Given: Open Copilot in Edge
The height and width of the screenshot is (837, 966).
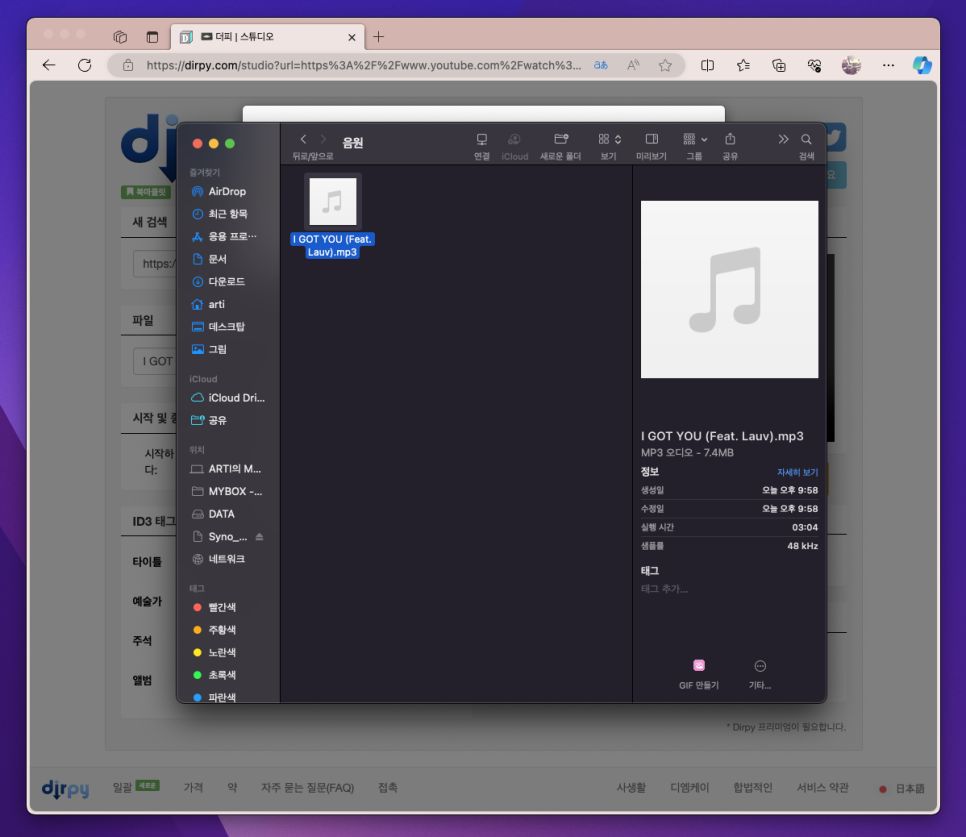Looking at the screenshot, I should (x=922, y=65).
